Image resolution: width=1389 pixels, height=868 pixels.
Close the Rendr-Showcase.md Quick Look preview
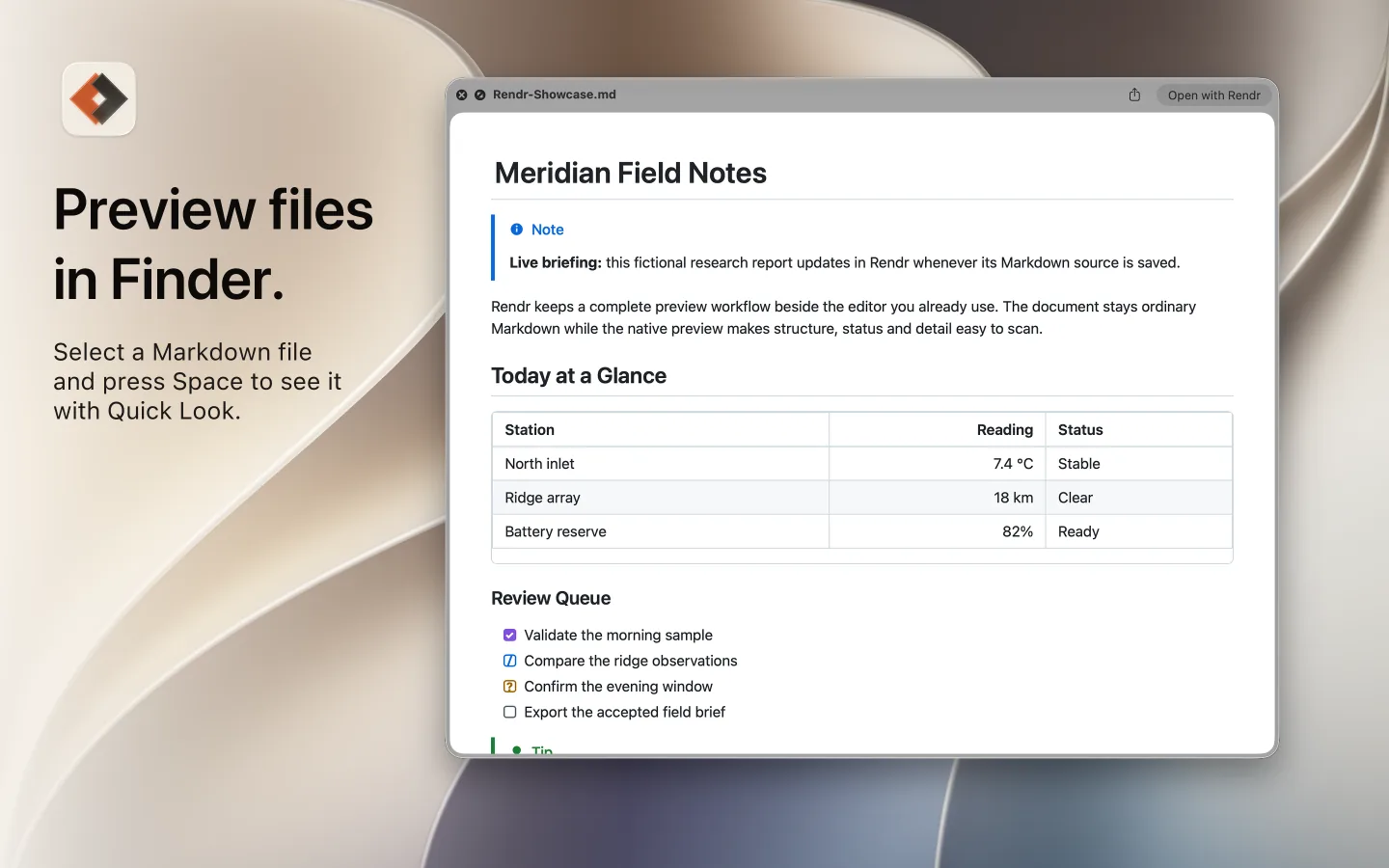pos(462,95)
